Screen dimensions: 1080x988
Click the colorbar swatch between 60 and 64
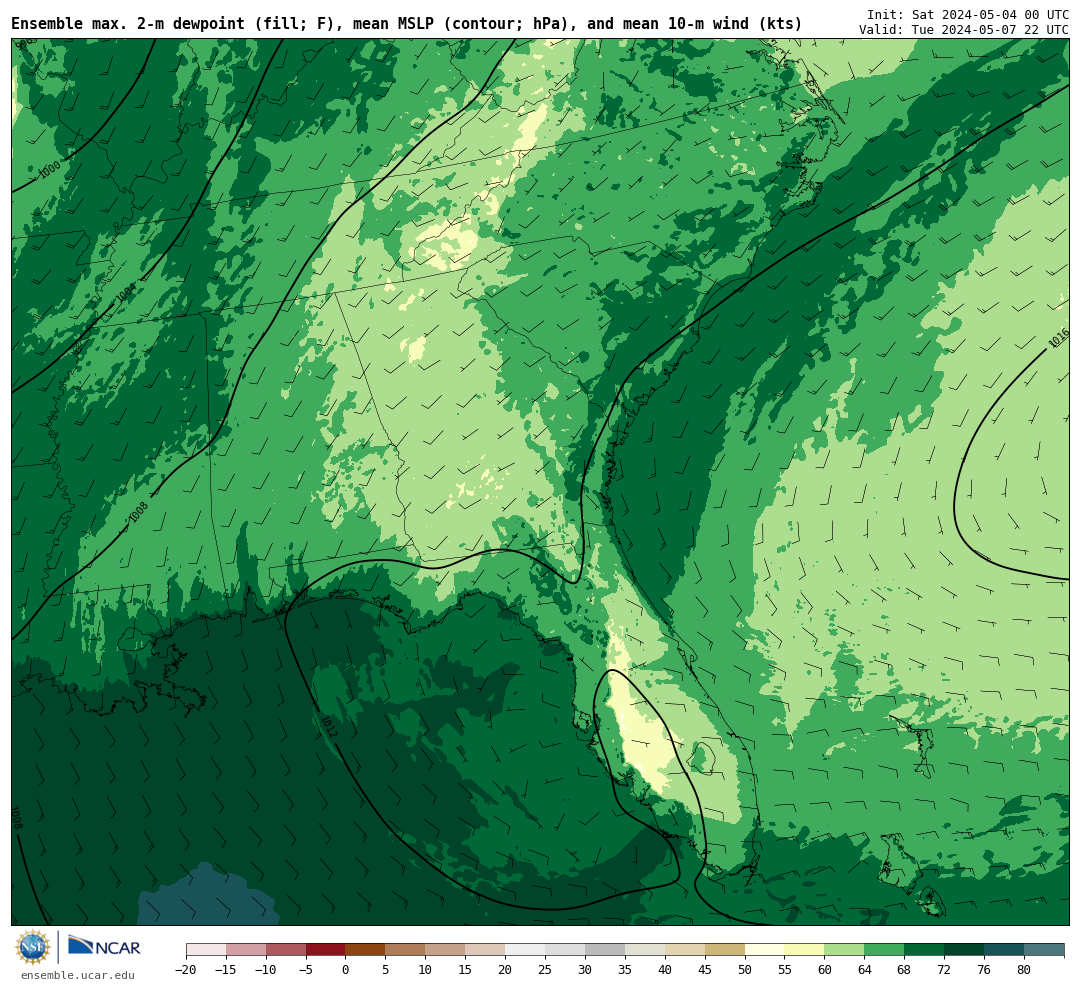(844, 950)
